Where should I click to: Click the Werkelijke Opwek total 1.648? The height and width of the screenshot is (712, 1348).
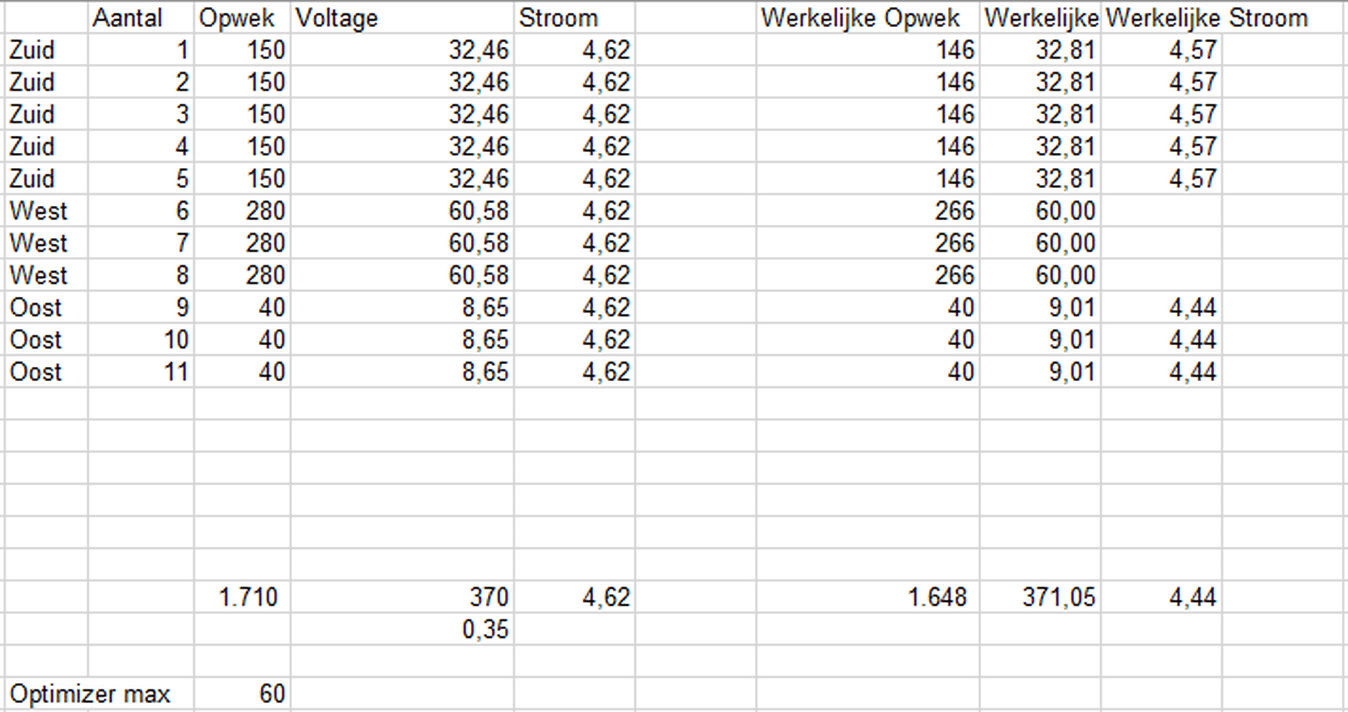[x=868, y=597]
